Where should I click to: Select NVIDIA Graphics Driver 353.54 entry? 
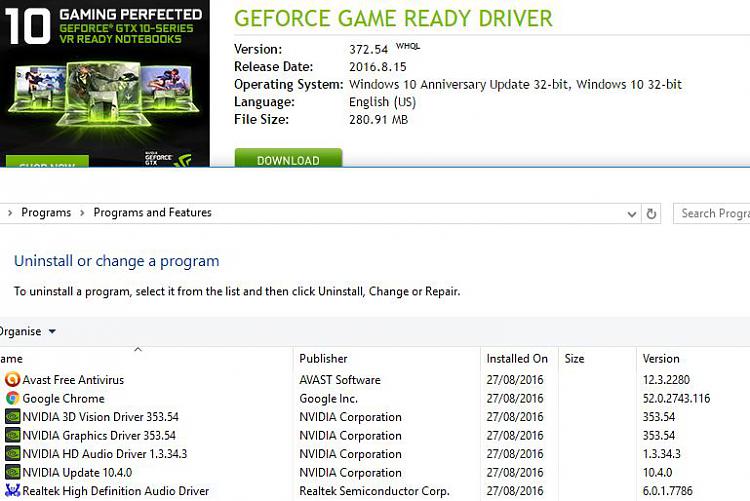375,435
